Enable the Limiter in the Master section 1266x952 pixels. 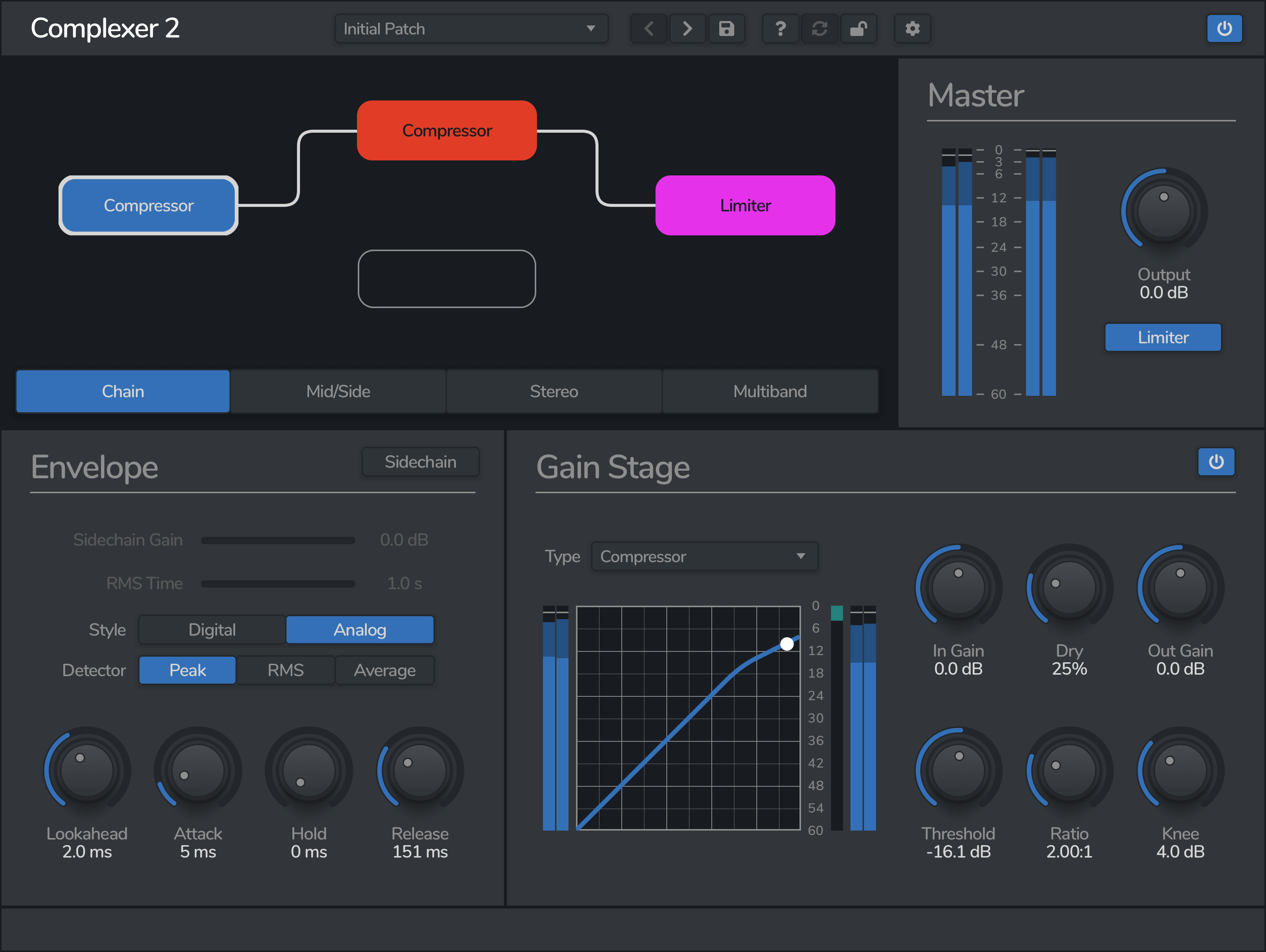click(1162, 337)
